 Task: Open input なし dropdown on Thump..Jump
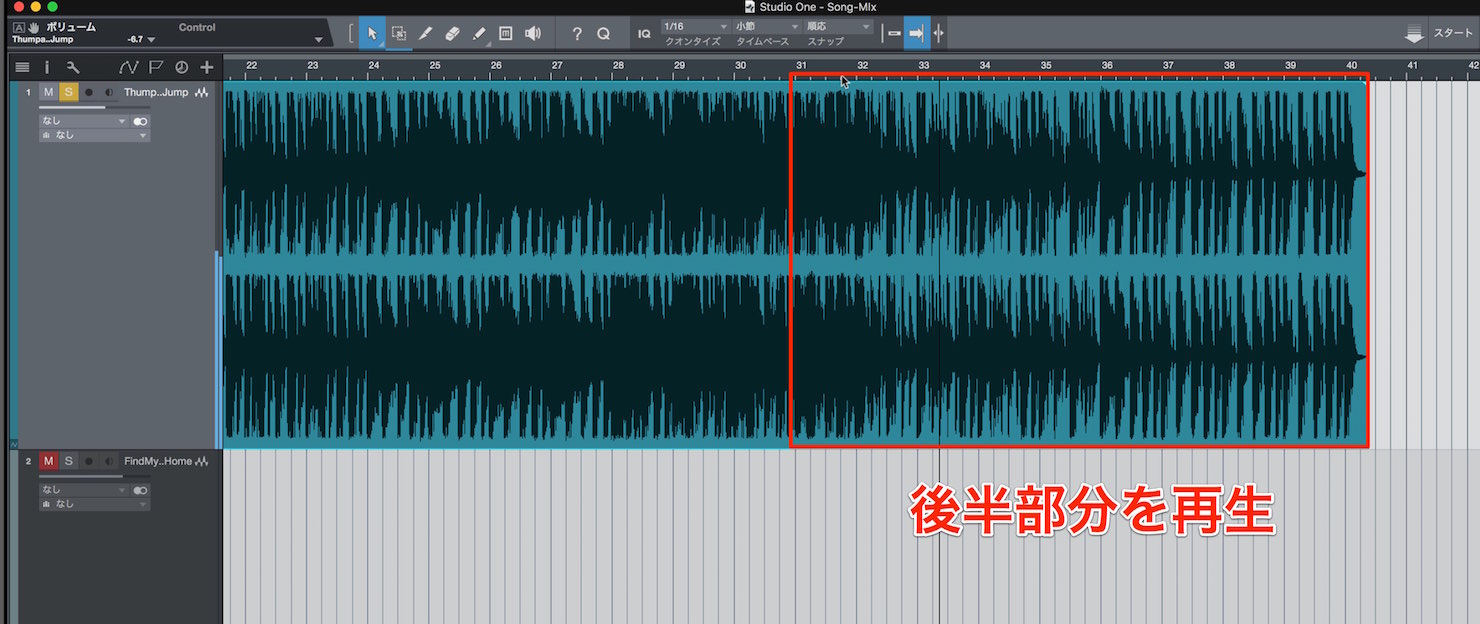tap(83, 121)
